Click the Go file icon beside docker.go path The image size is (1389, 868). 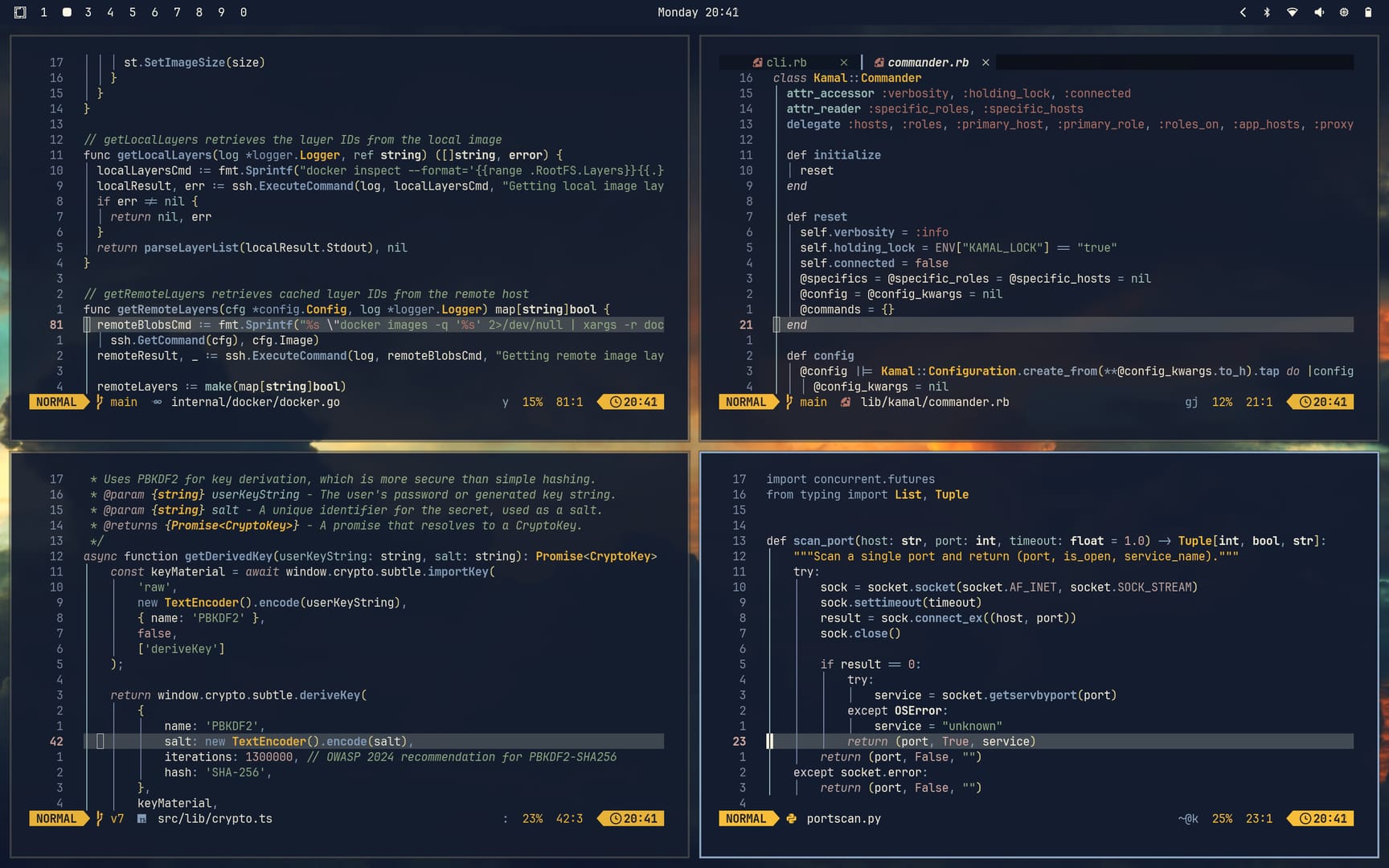(x=157, y=403)
